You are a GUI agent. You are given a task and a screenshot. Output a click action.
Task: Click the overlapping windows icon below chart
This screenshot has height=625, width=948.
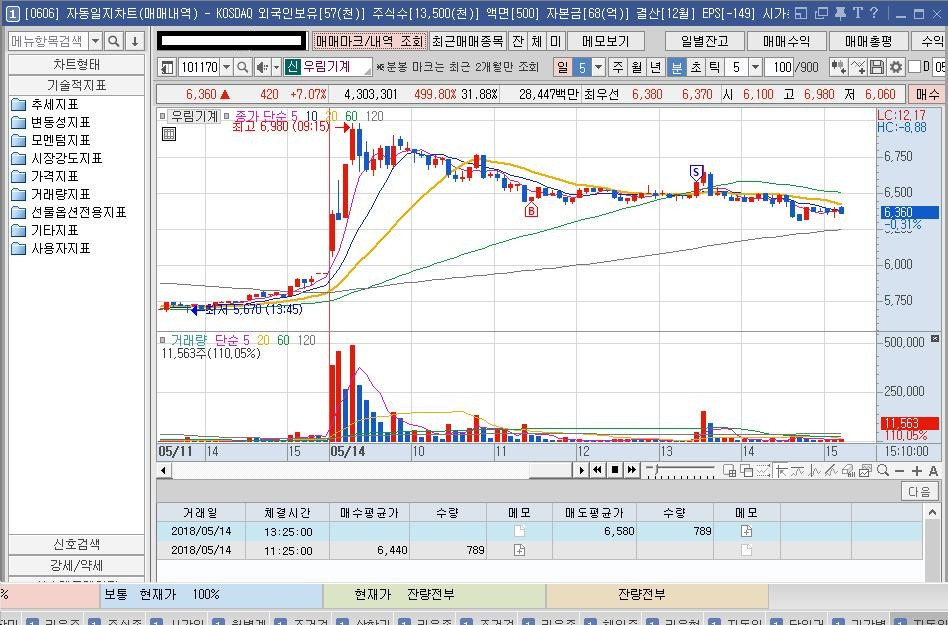pos(747,470)
